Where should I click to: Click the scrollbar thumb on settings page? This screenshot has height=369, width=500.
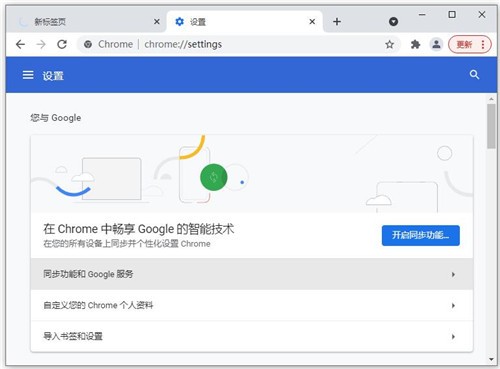491,126
